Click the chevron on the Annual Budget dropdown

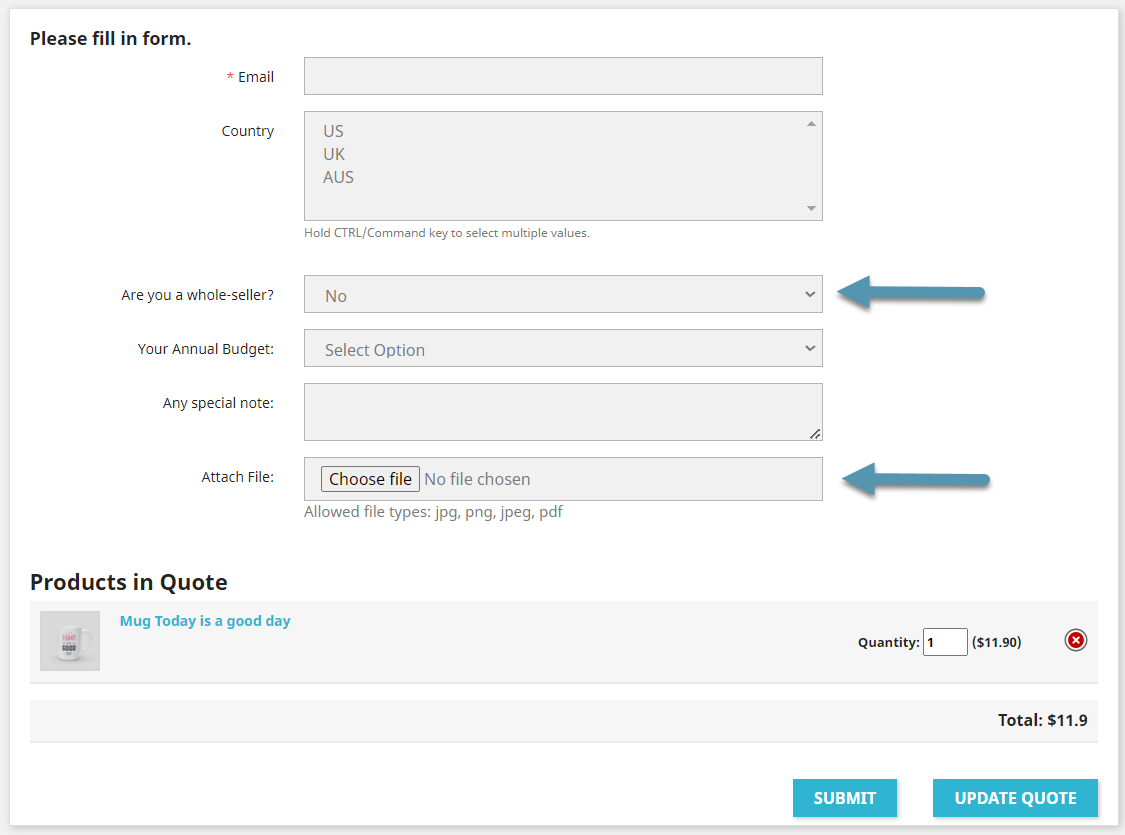point(810,348)
